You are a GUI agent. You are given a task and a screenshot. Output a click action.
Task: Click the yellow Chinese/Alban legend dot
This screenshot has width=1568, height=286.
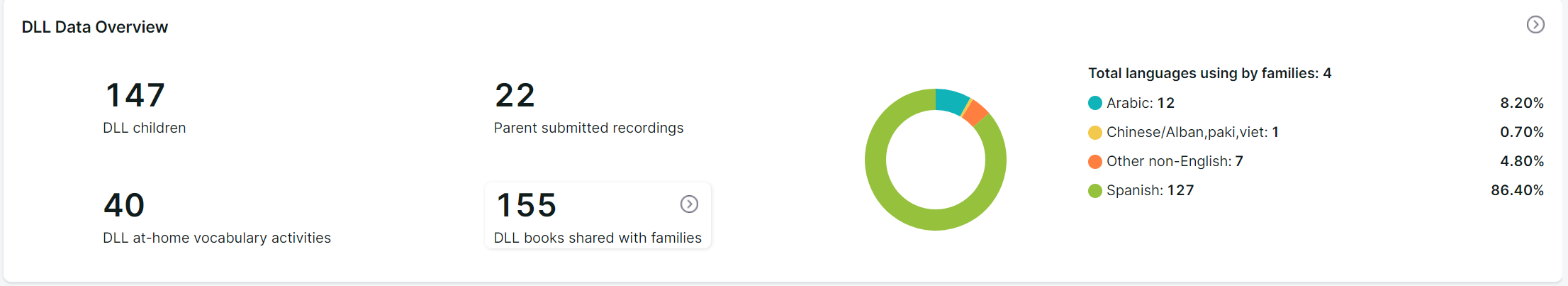click(x=1095, y=132)
